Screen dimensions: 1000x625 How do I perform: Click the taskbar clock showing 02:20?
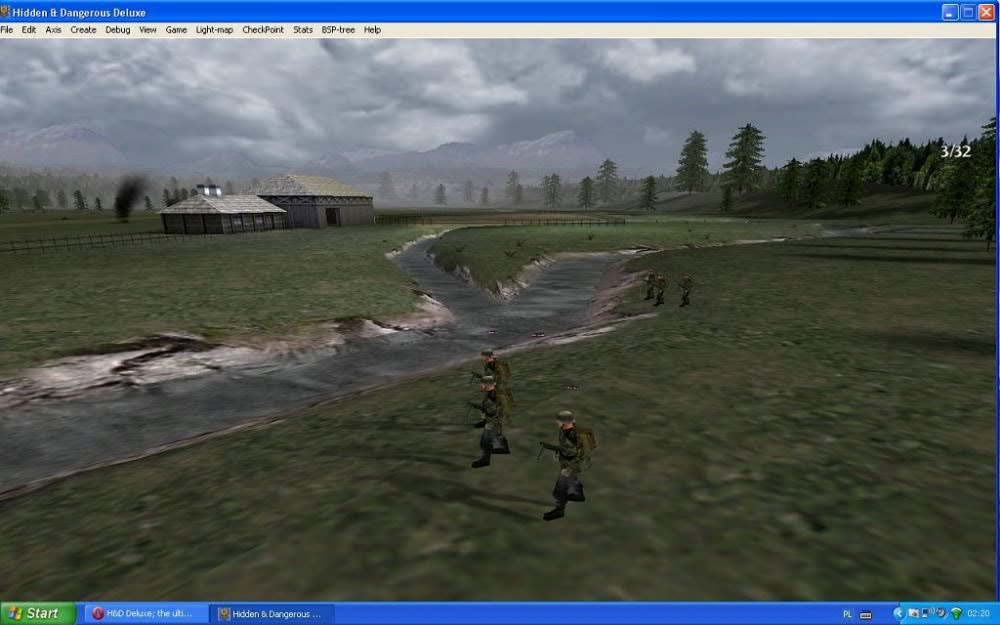pos(978,614)
